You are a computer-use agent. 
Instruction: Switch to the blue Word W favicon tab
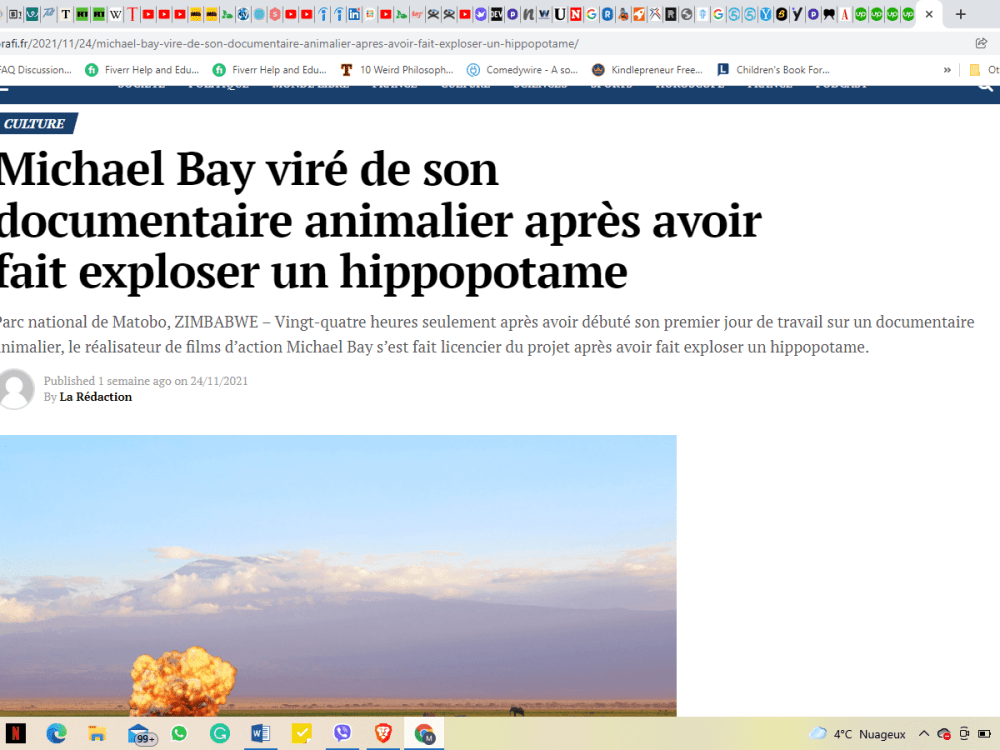point(544,14)
